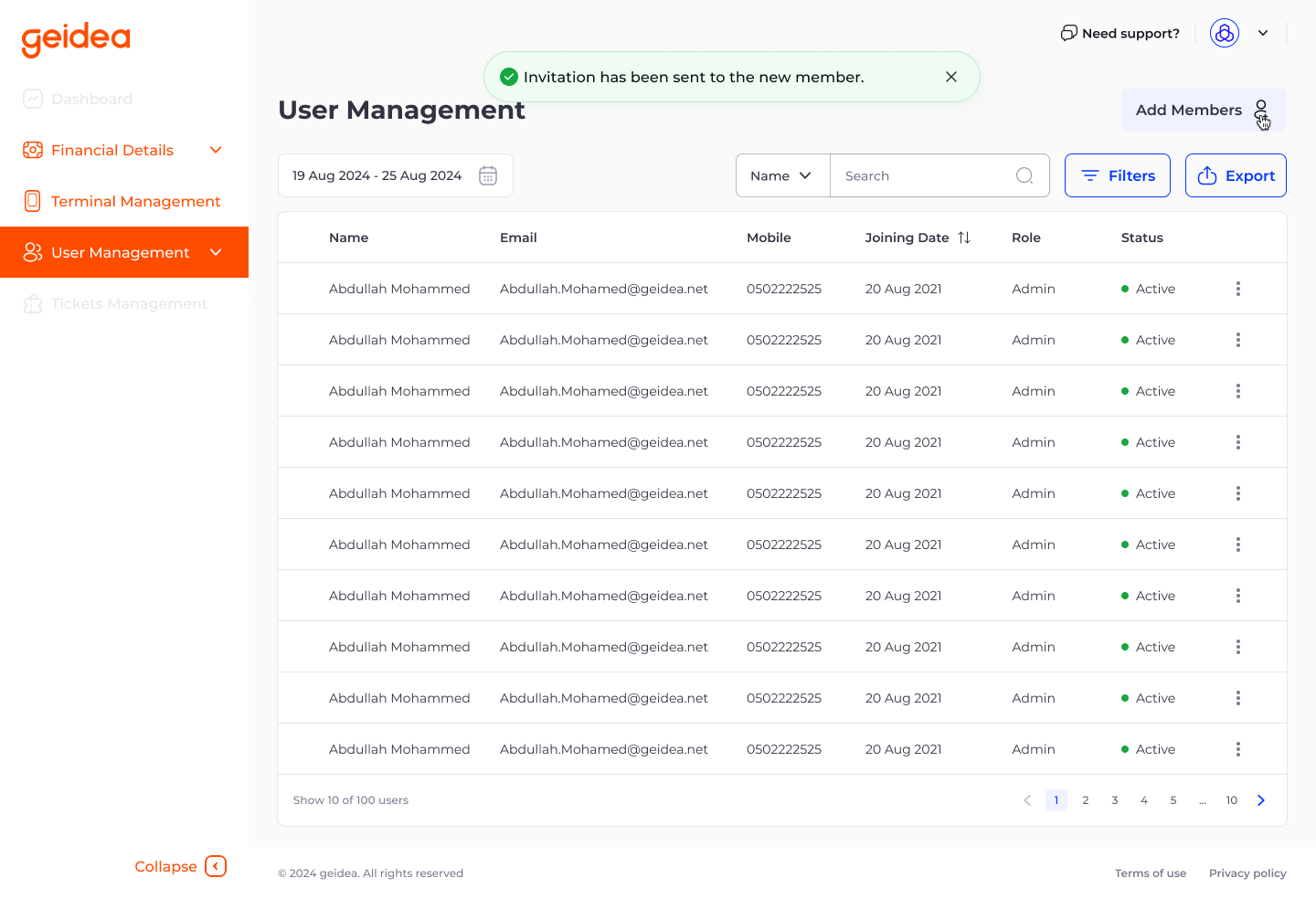Export the user list
This screenshot has height=899, width=1316.
point(1236,175)
